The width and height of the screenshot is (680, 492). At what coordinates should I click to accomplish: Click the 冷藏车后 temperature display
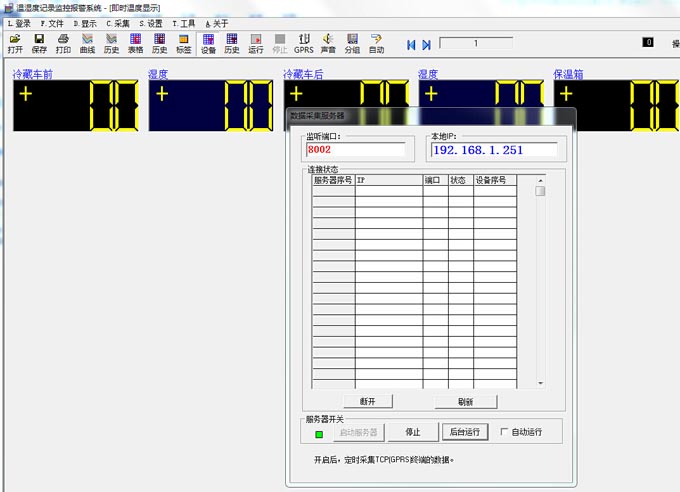347,94
